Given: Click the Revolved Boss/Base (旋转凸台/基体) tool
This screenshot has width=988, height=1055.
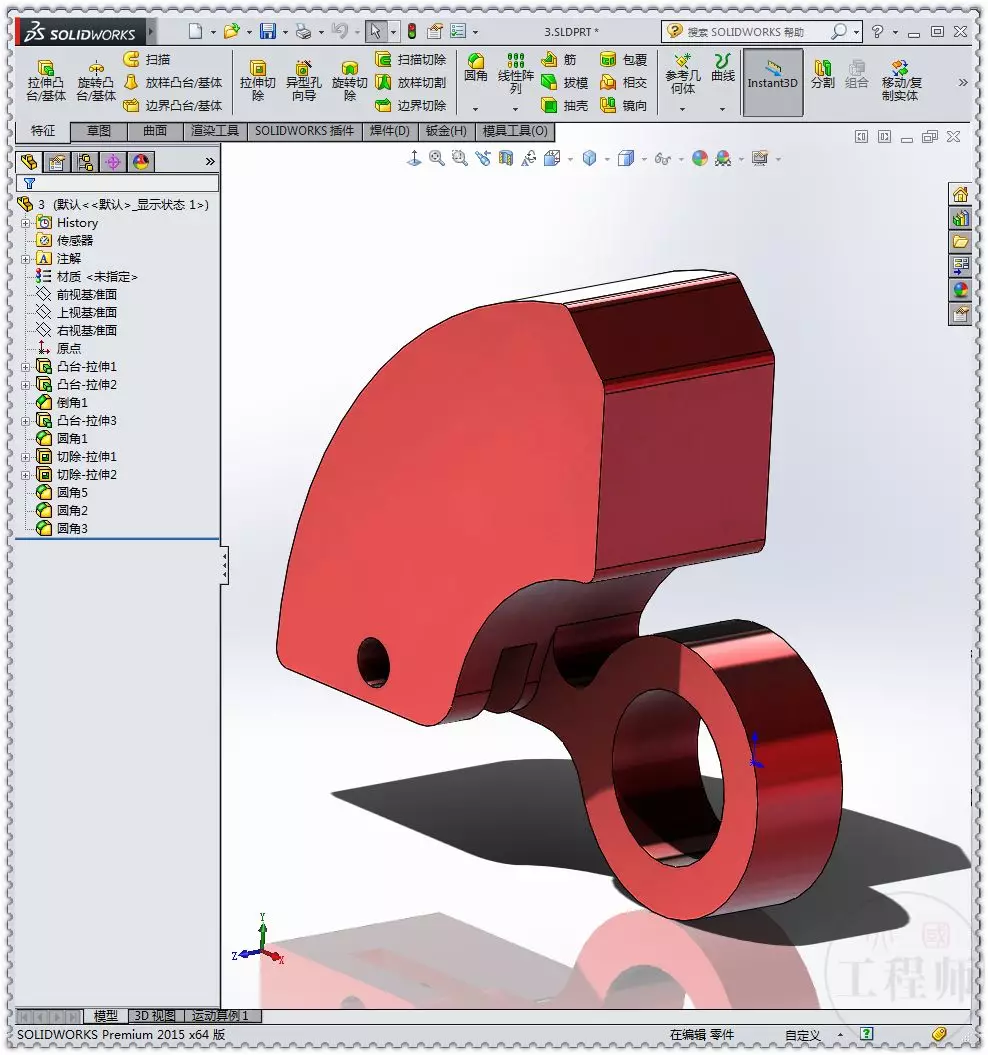Looking at the screenshot, I should [96, 81].
